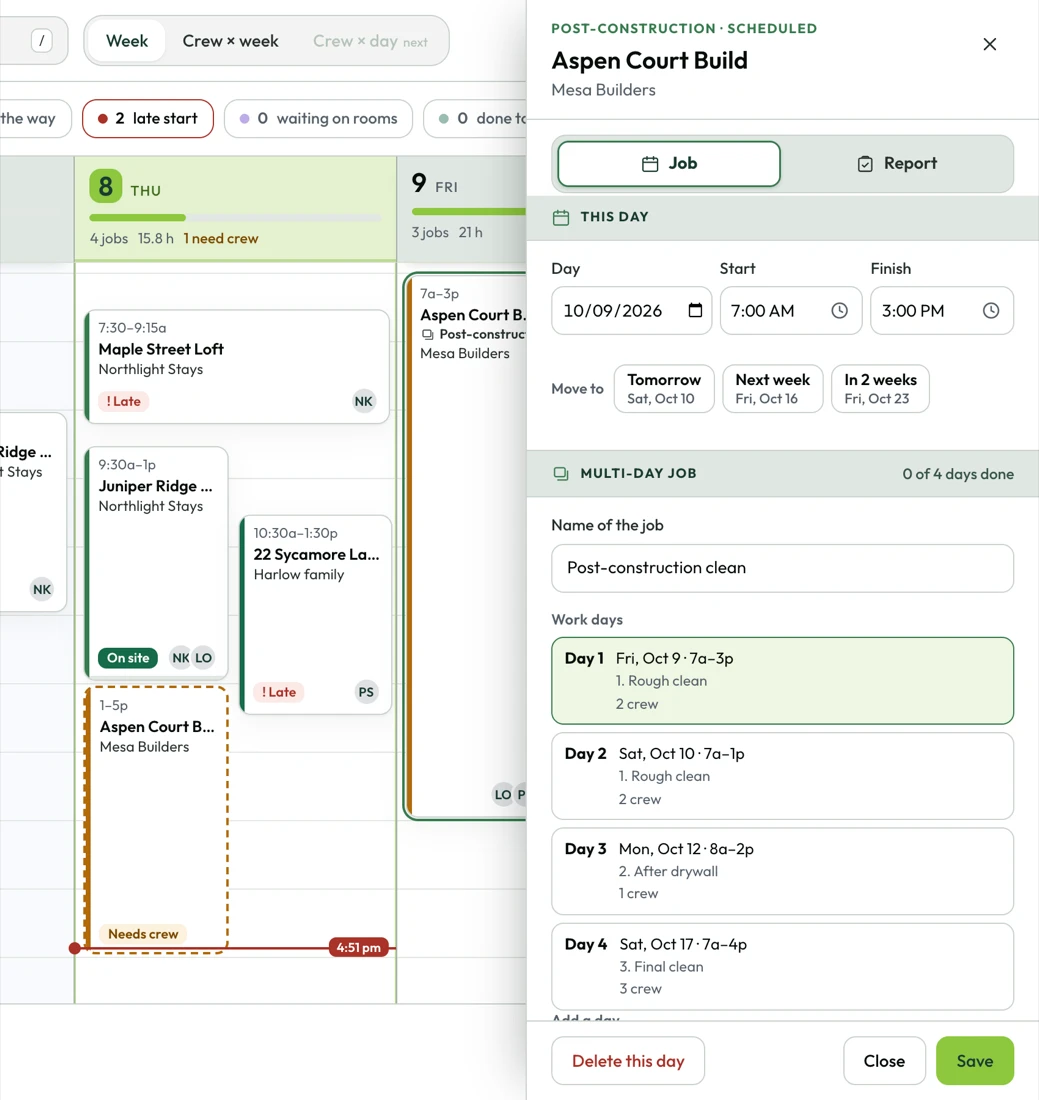Open the date picker calendar icon
This screenshot has width=1039, height=1100.
[695, 310]
